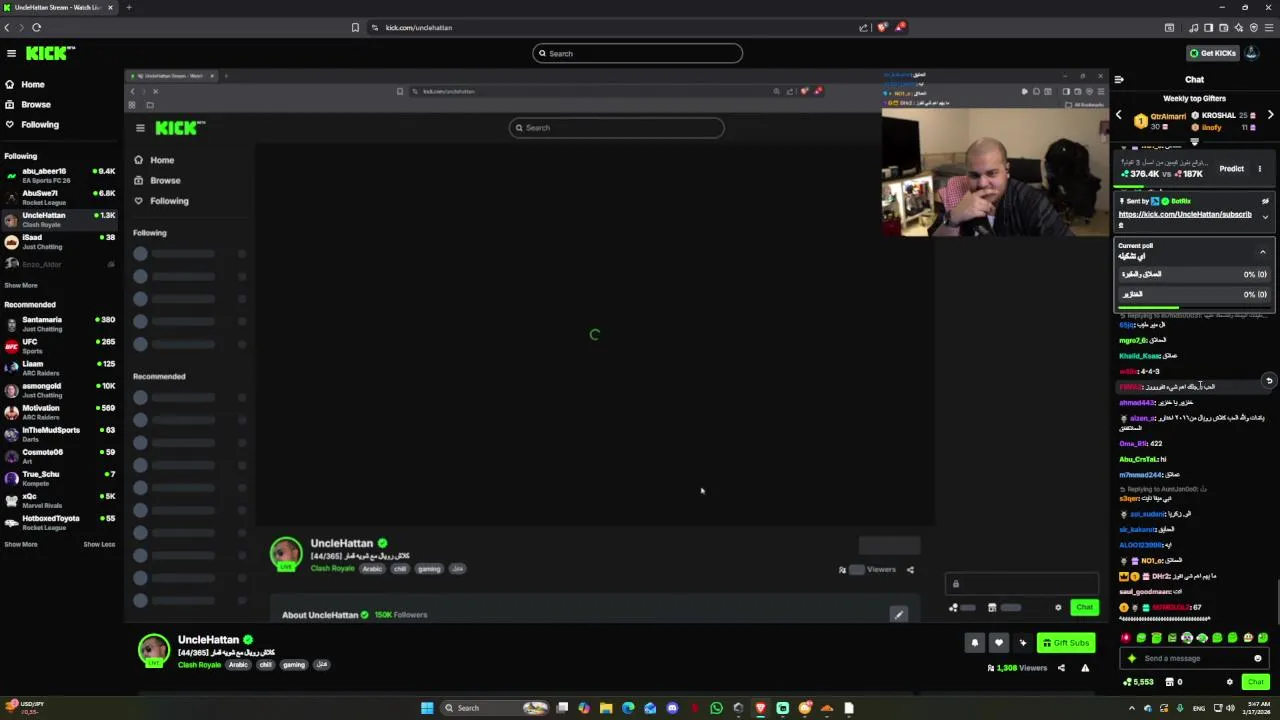Screen dimensions: 1280x720
Task: Click the sparkle button beside Gift Subs
Action: (x=1022, y=643)
